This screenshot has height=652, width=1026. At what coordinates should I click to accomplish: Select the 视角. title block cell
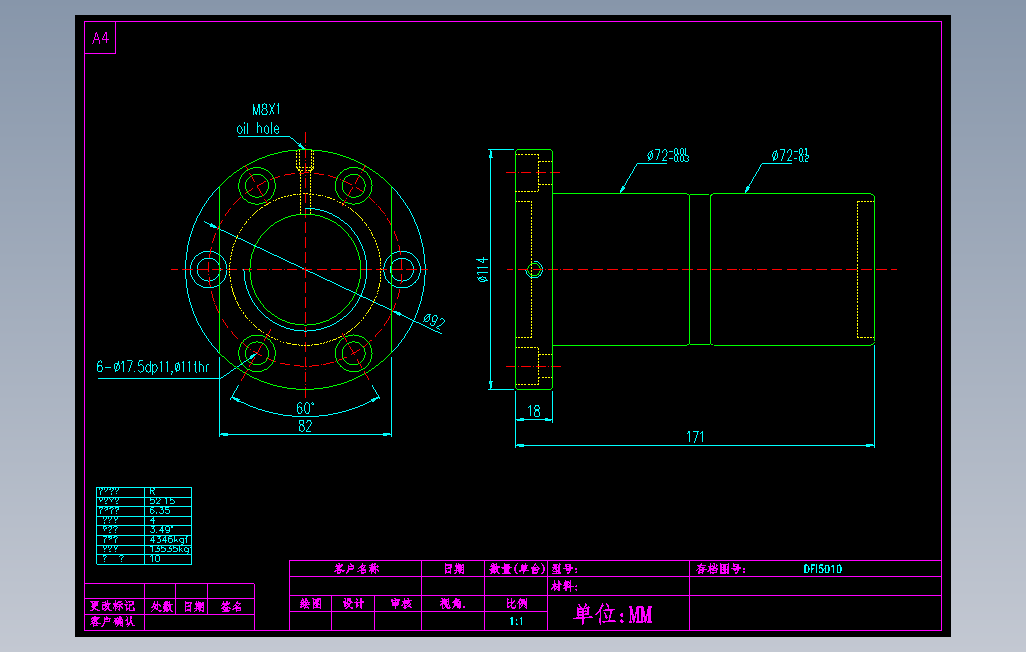click(453, 604)
